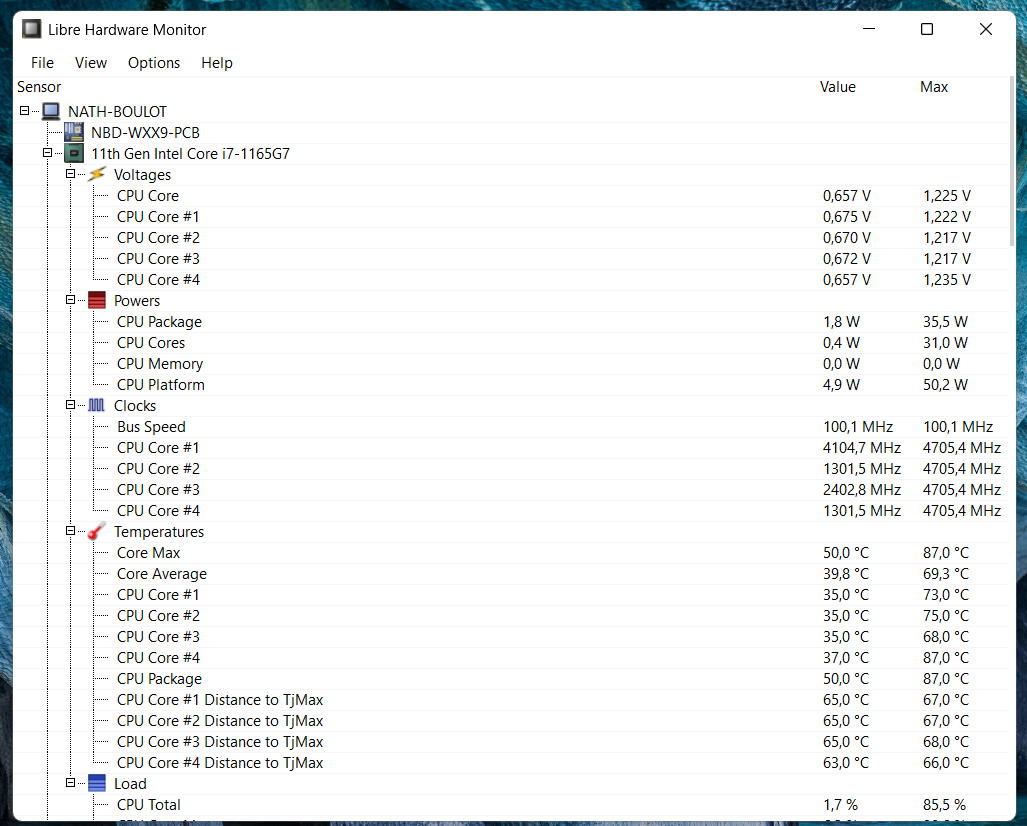Collapse the NATH-BOULOT root node
1027x826 pixels.
(x=25, y=111)
